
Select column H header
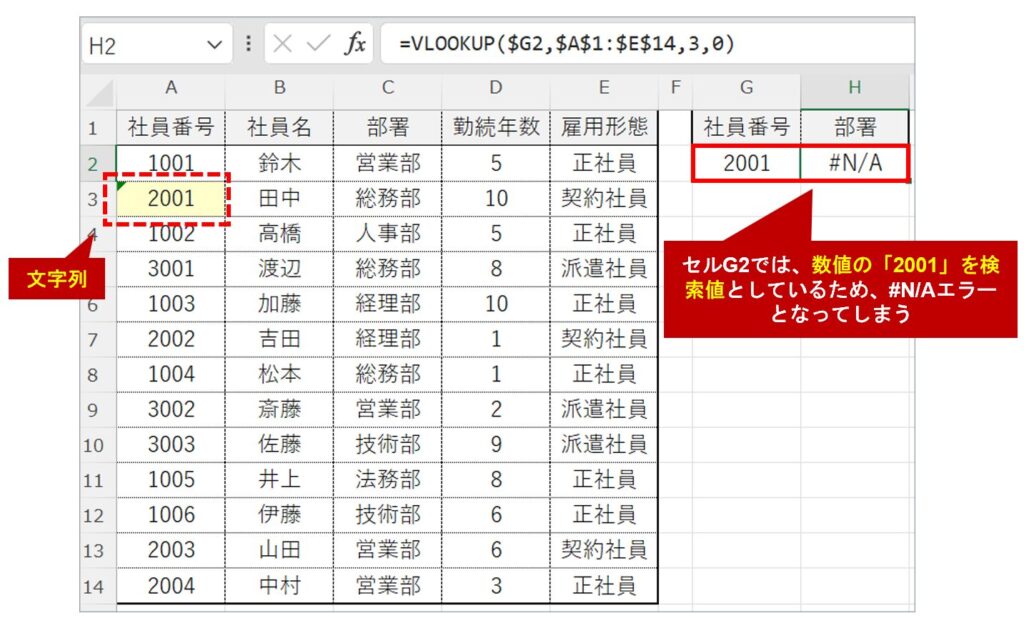point(854,89)
